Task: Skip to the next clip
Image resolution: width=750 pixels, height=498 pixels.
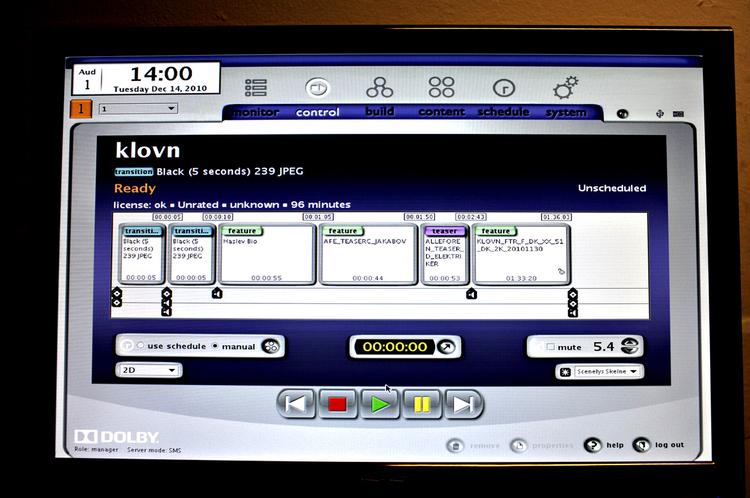Action: click(x=463, y=404)
